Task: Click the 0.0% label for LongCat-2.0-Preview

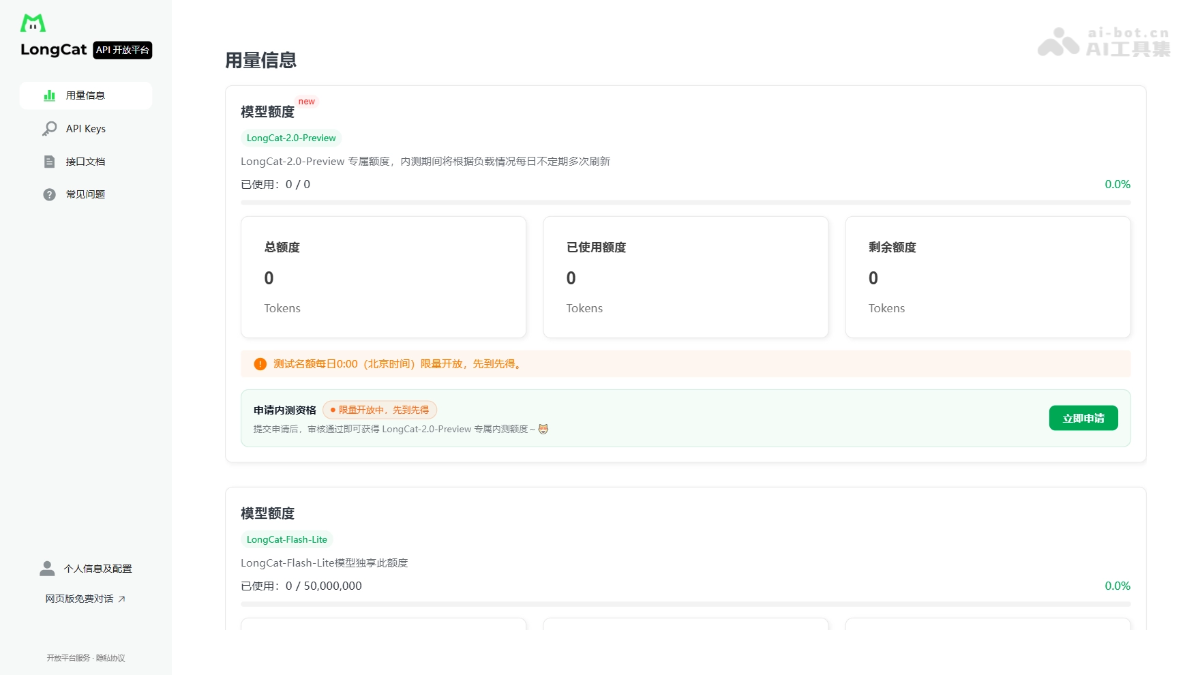Action: pyautogui.click(x=1118, y=184)
